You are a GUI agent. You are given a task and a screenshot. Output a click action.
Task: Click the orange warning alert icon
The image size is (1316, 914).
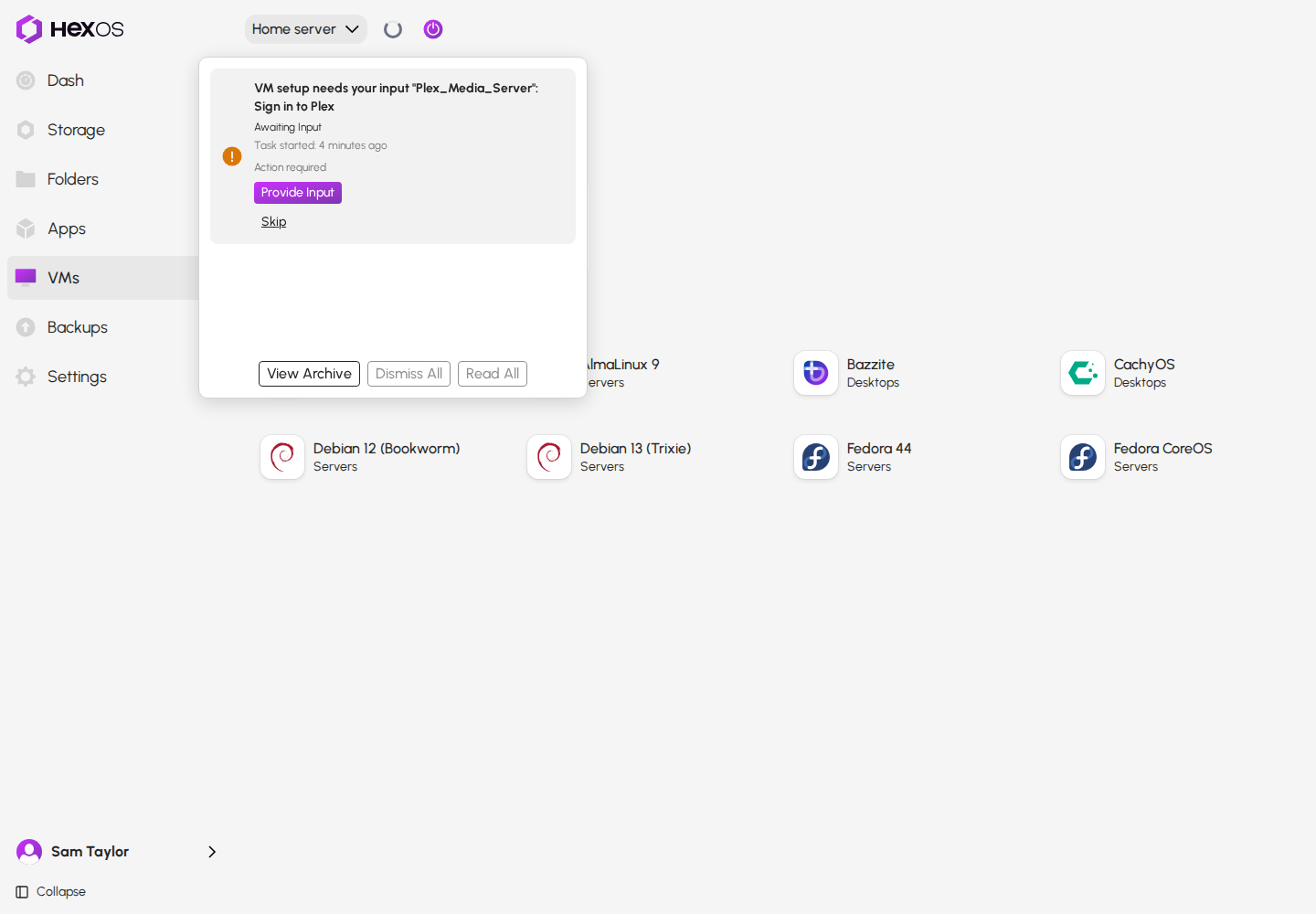[232, 156]
